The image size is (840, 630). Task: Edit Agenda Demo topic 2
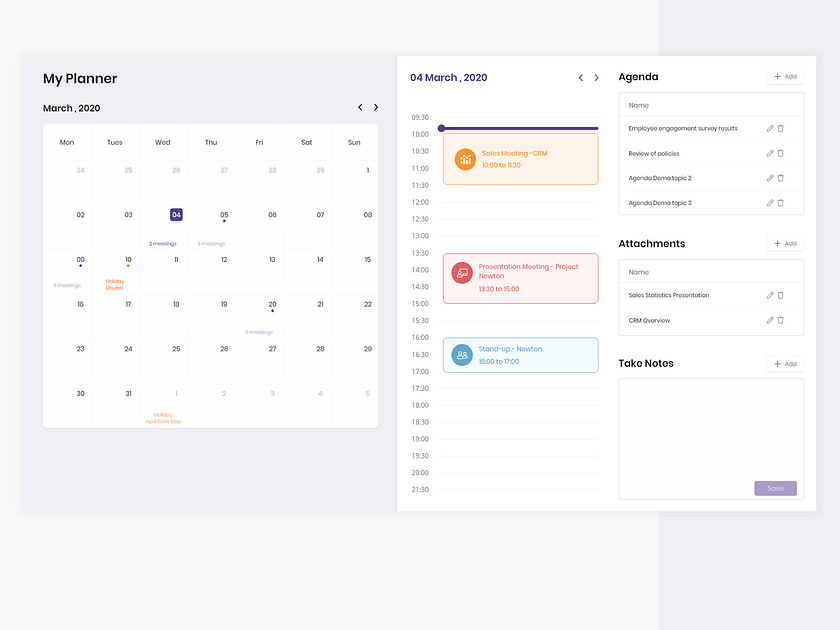coord(770,177)
